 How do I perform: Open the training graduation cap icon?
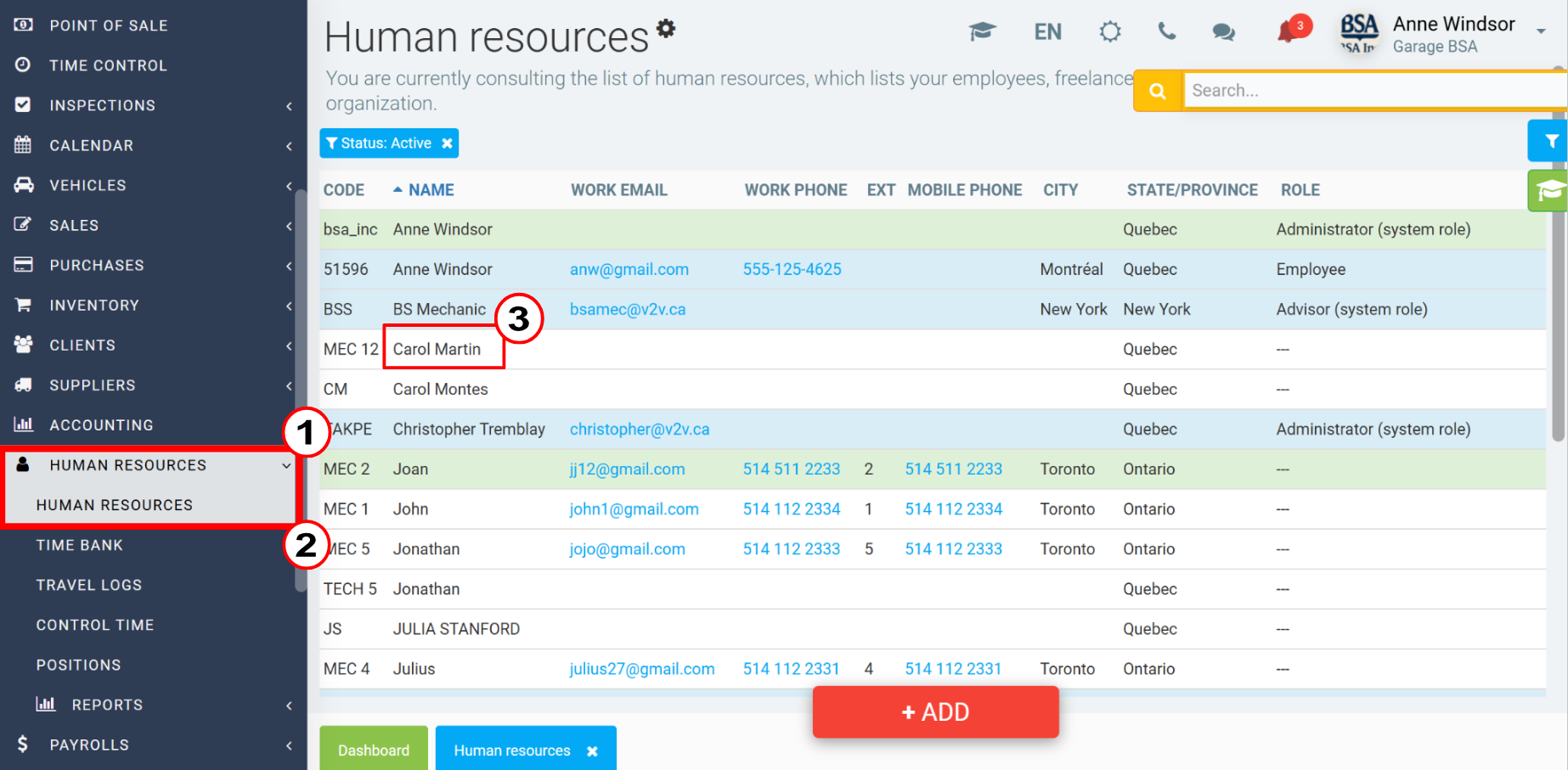point(982,32)
